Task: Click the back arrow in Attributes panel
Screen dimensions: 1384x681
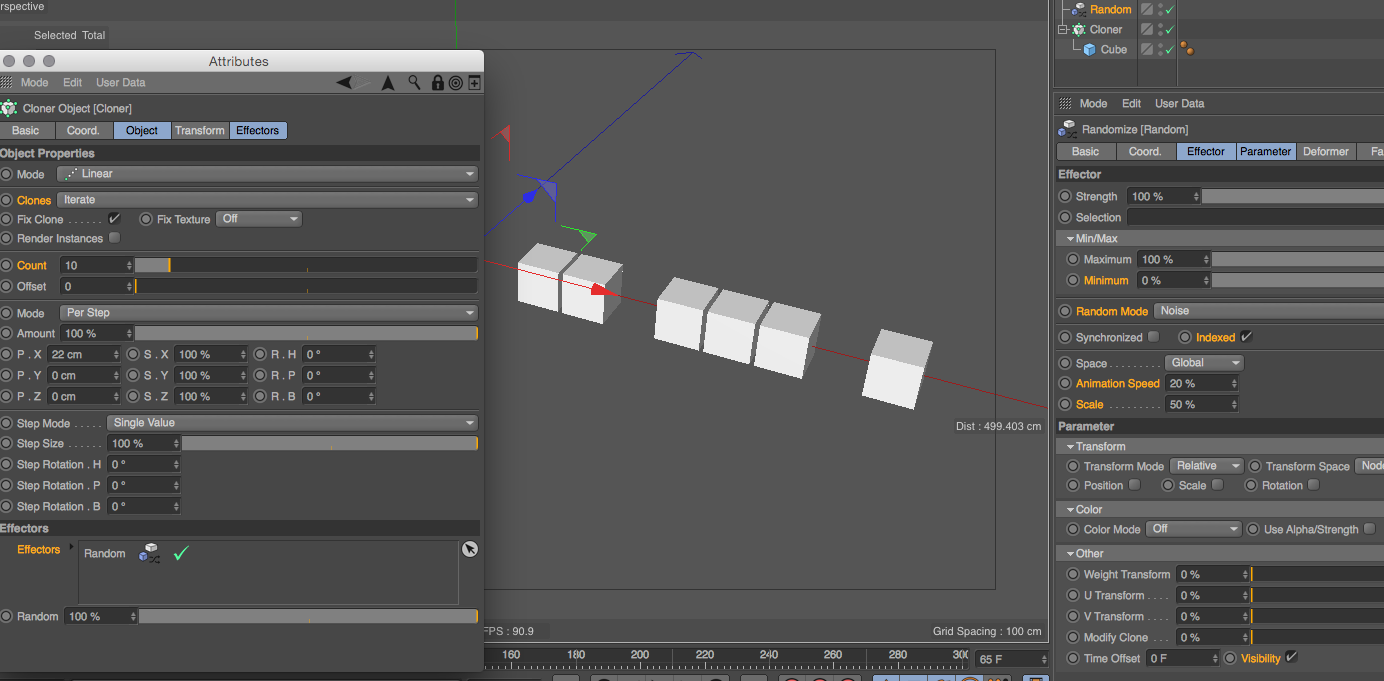Action: [x=345, y=83]
